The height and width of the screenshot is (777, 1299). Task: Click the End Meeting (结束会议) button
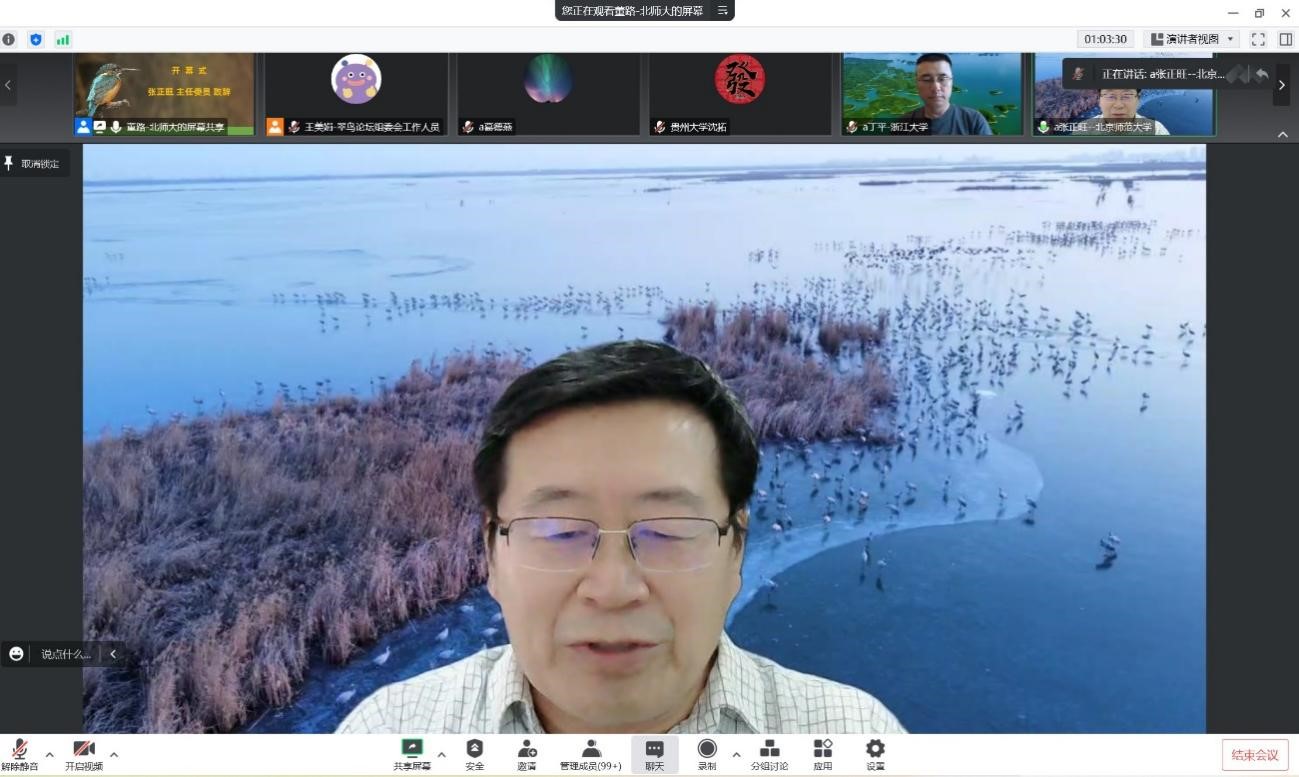coord(1254,755)
